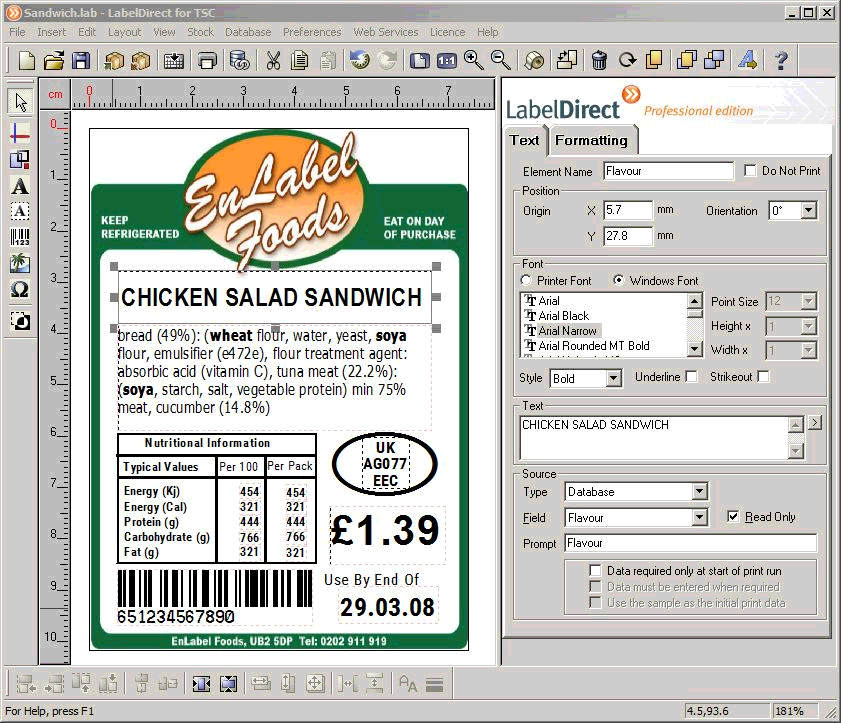Open the Insert menu
Screen dimensions: 841x723
click(51, 32)
